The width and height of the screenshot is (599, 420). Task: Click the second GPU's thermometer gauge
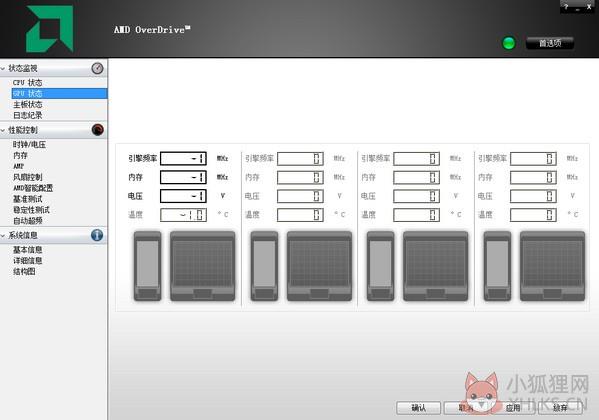pyautogui.click(x=264, y=266)
